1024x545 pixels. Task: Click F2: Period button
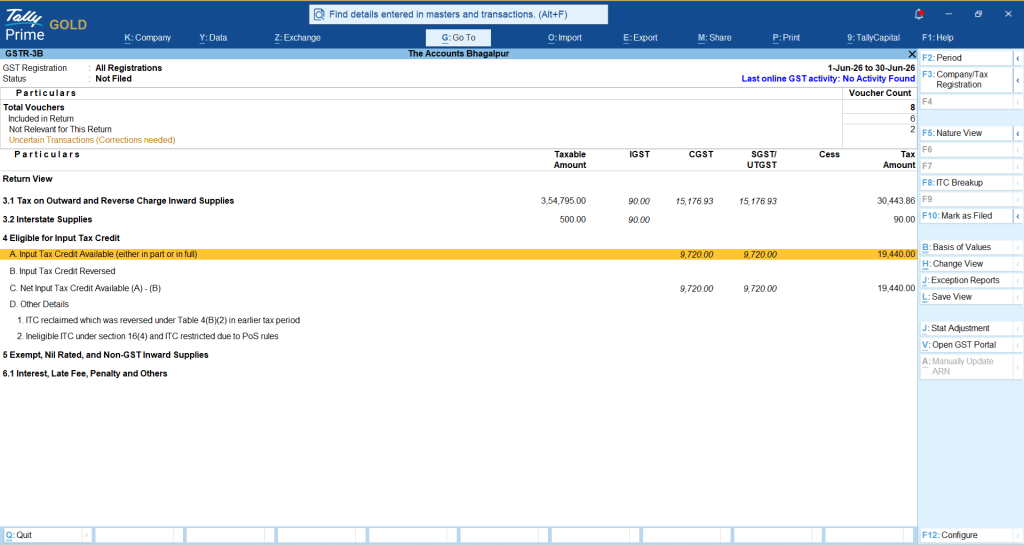(x=966, y=58)
